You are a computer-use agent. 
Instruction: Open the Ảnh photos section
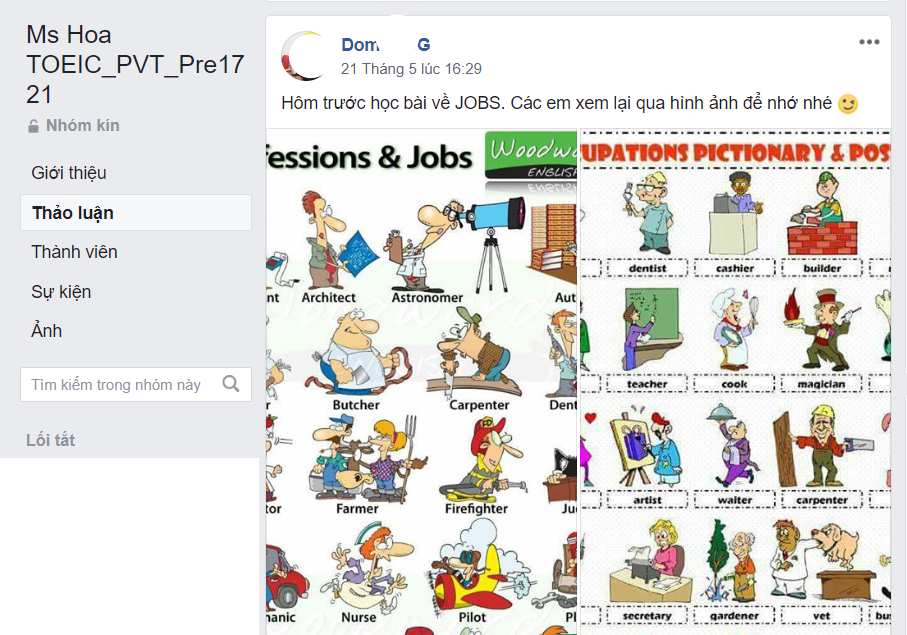coord(46,331)
